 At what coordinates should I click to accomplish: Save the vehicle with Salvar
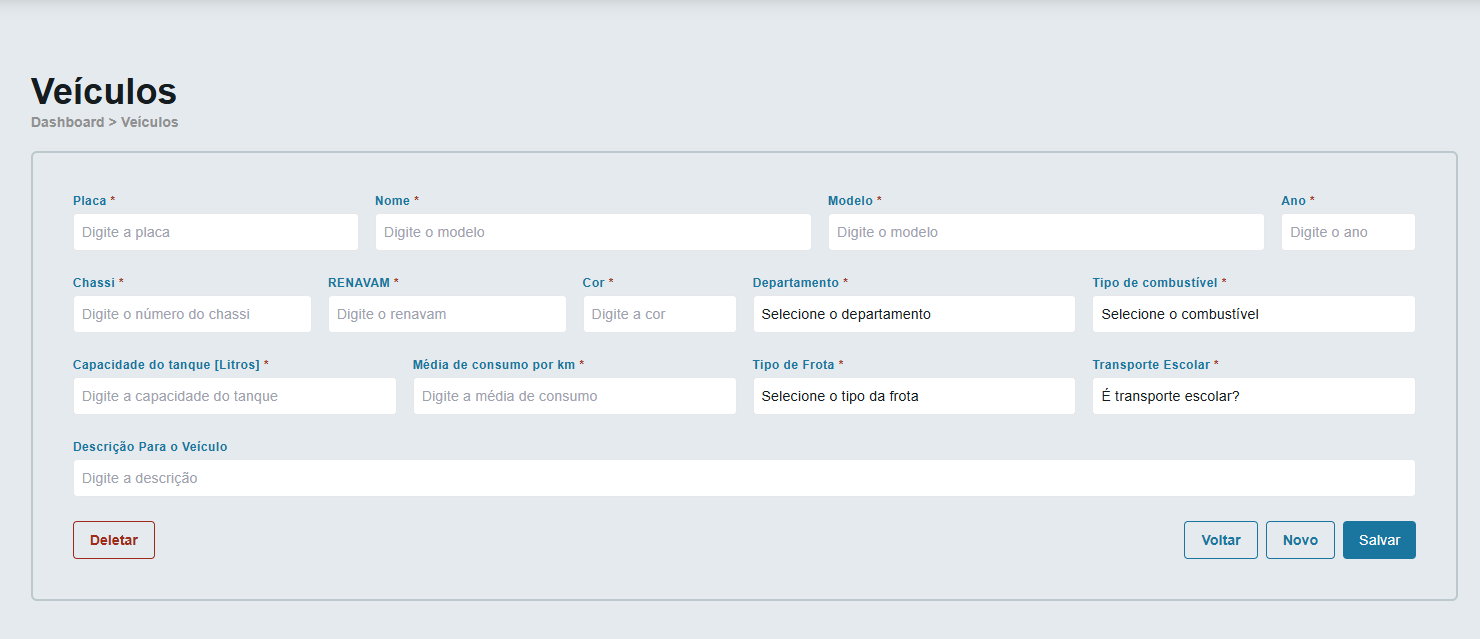(1378, 540)
